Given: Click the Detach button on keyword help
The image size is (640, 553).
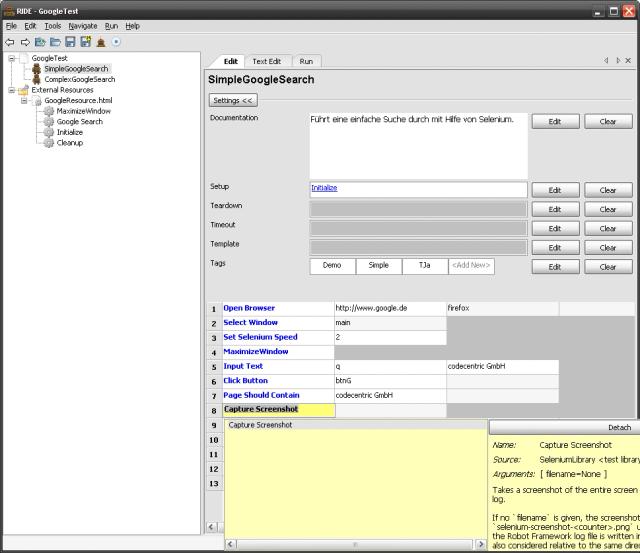Looking at the screenshot, I should [619, 427].
